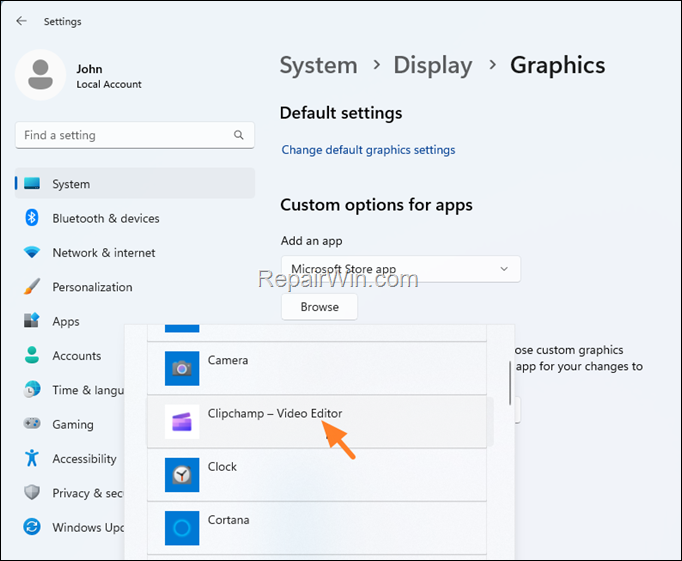Click the Privacy shield icon
The height and width of the screenshot is (561, 682).
(x=32, y=492)
